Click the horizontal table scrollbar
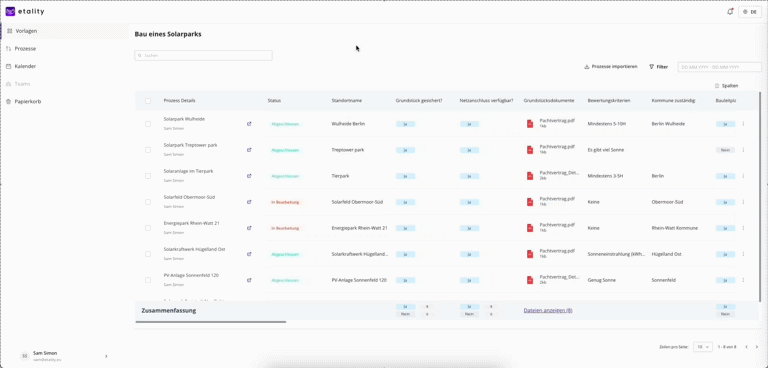Viewport: 768px width, 368px height. [211, 322]
